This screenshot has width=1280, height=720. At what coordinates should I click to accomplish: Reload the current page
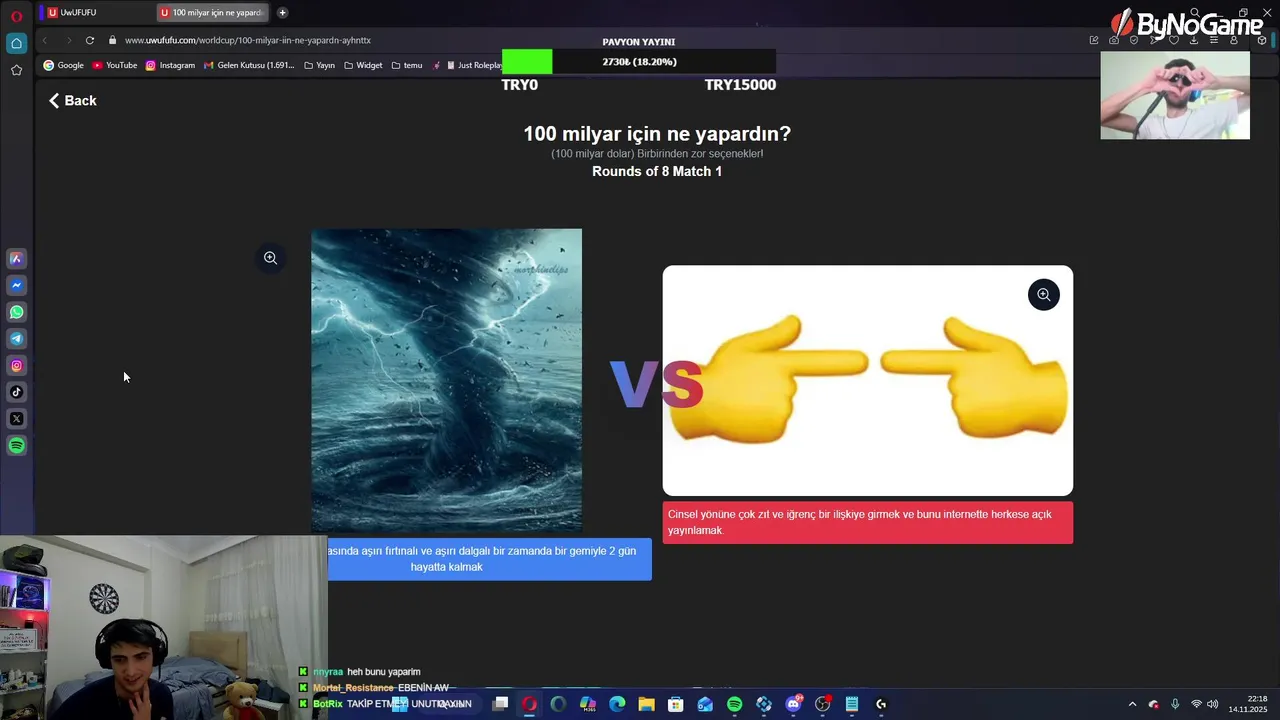[x=90, y=40]
